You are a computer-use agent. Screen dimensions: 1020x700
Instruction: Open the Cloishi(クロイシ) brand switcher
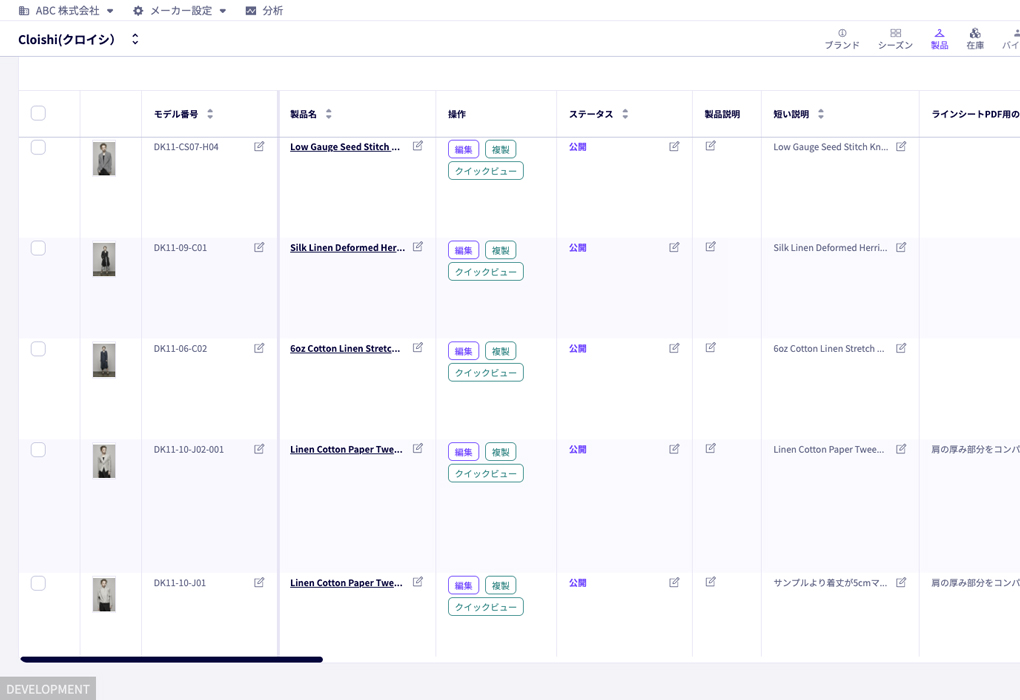pyautogui.click(x=78, y=39)
